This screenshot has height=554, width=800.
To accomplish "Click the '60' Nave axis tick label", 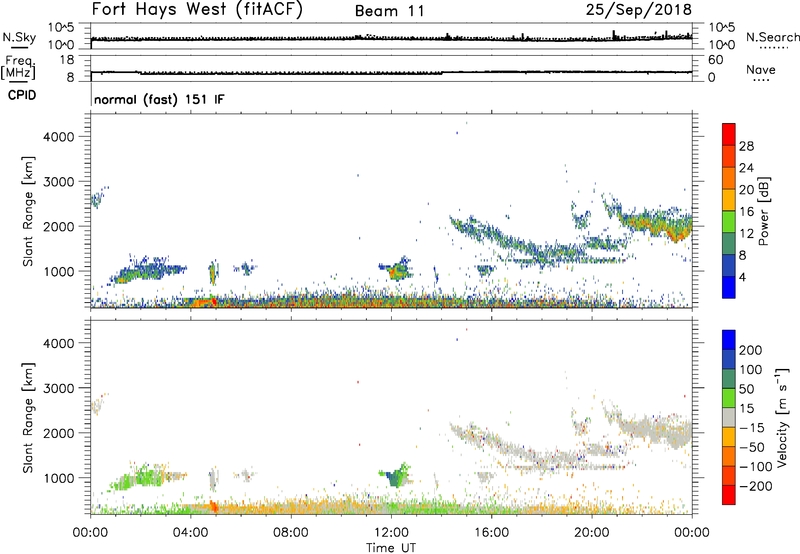I will pos(715,60).
